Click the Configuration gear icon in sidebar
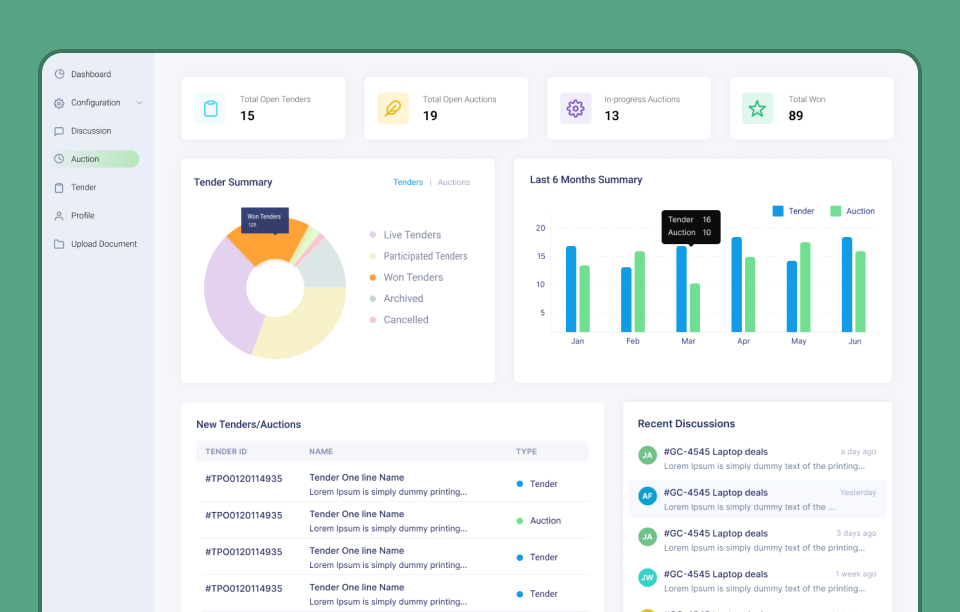960x612 pixels. (x=59, y=103)
